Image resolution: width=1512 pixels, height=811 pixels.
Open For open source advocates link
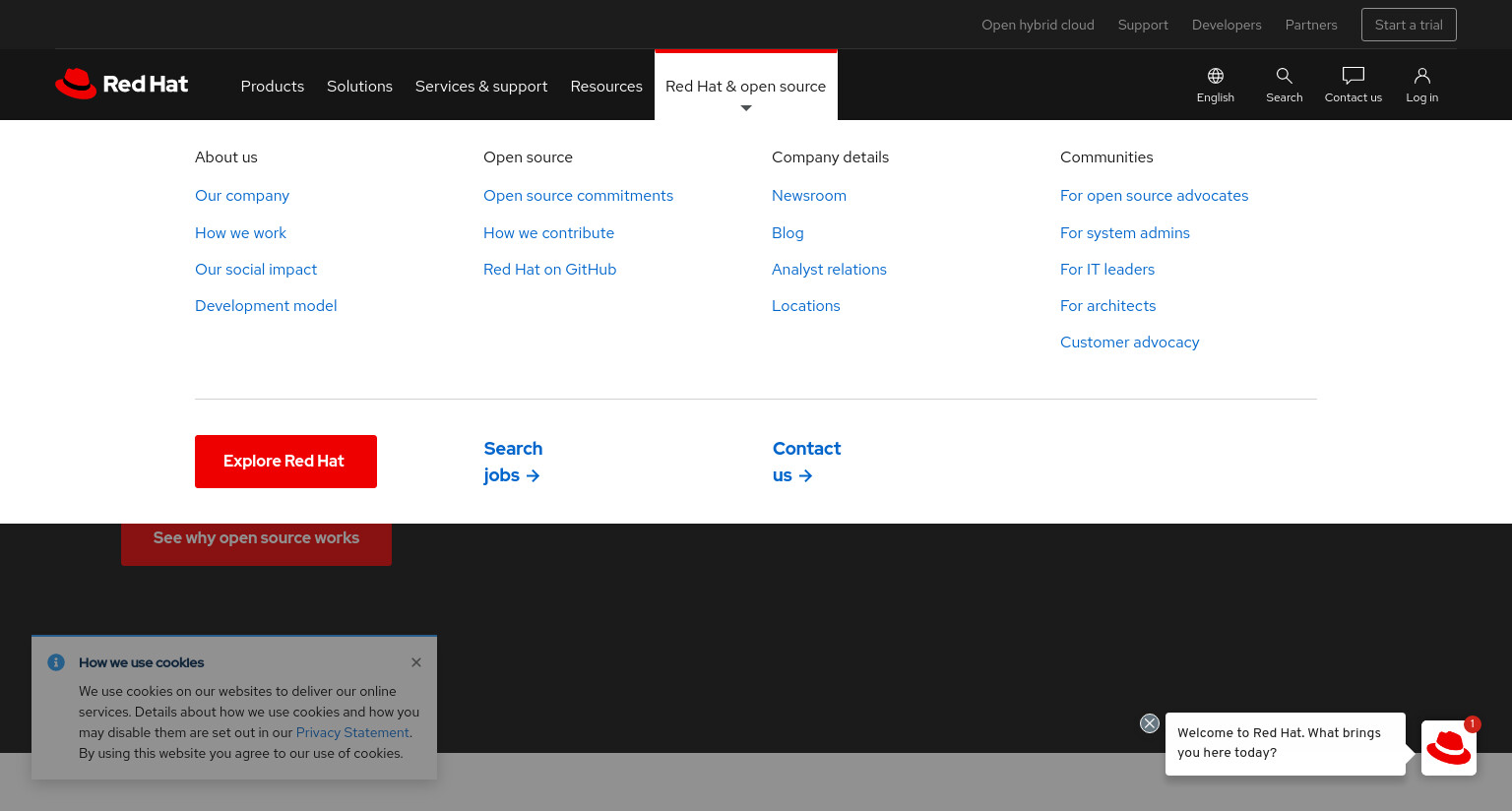pos(1154,196)
